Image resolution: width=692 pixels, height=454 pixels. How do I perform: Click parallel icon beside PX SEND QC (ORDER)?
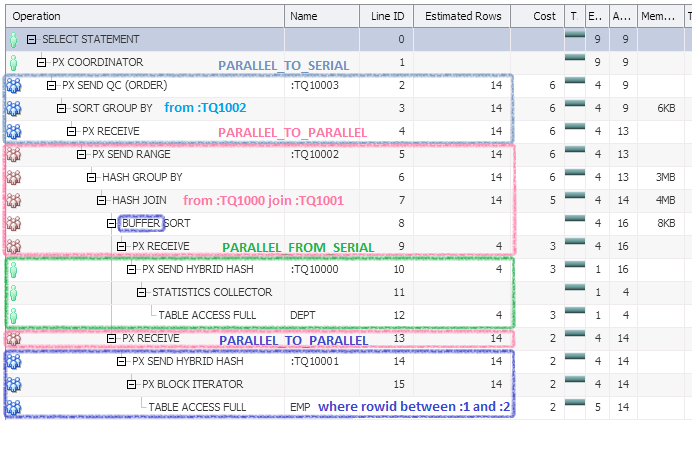pyautogui.click(x=14, y=86)
